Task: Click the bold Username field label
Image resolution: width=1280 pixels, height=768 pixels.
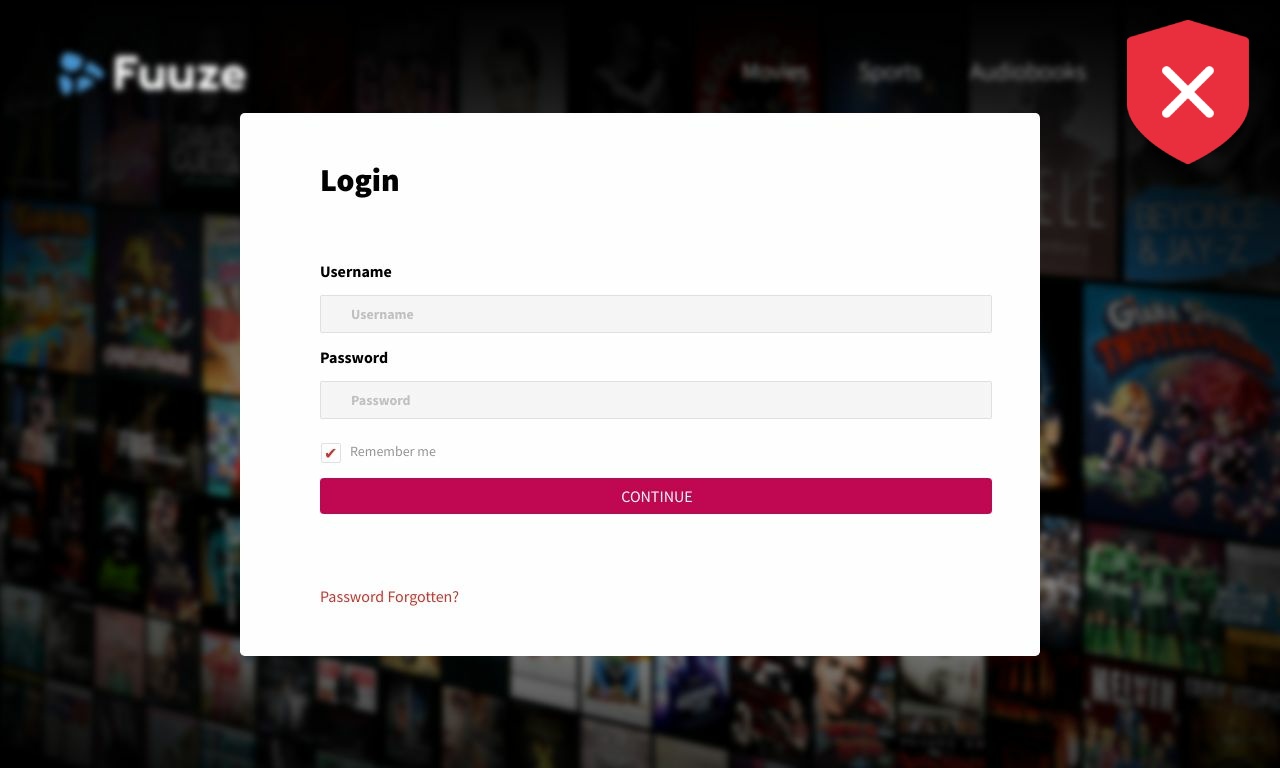Action: [356, 272]
